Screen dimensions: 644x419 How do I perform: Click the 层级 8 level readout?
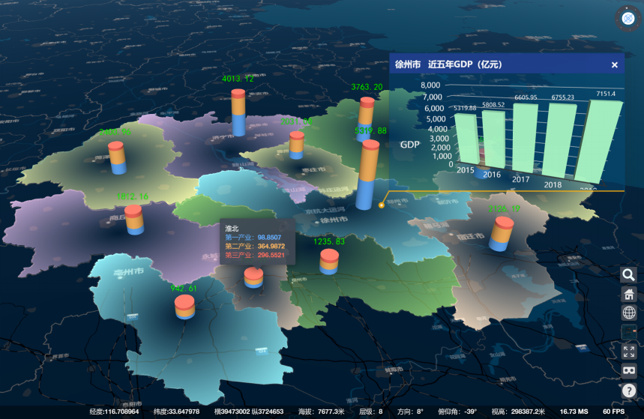pyautogui.click(x=371, y=412)
